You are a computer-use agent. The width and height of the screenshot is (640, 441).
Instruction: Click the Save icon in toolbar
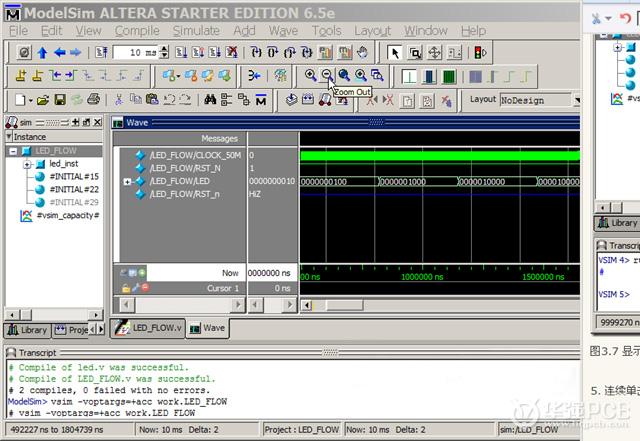[60, 99]
